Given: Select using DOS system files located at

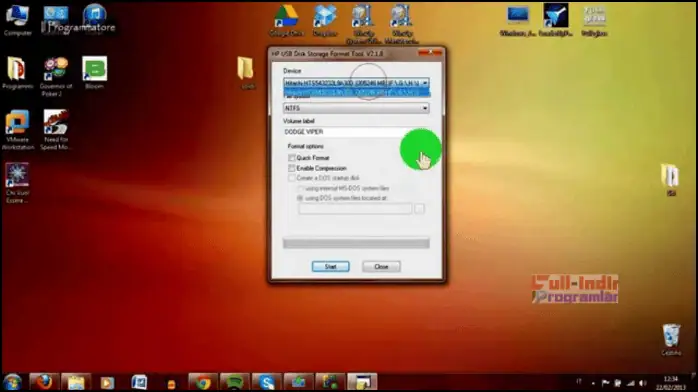Looking at the screenshot, I should (x=300, y=198).
